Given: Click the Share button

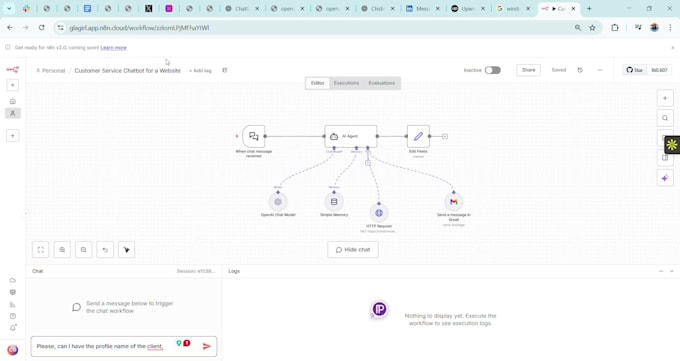Looking at the screenshot, I should tap(528, 70).
